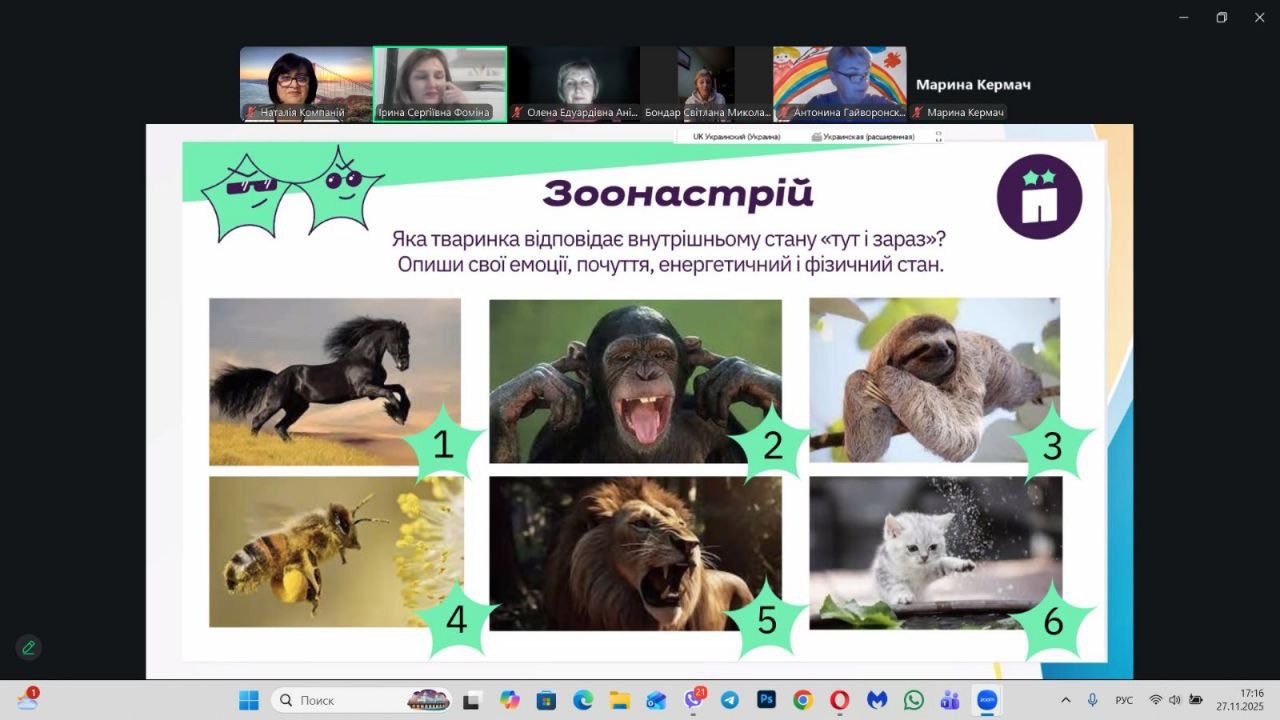Open Outlook mail from the taskbar
This screenshot has height=720, width=1280.
click(x=656, y=700)
